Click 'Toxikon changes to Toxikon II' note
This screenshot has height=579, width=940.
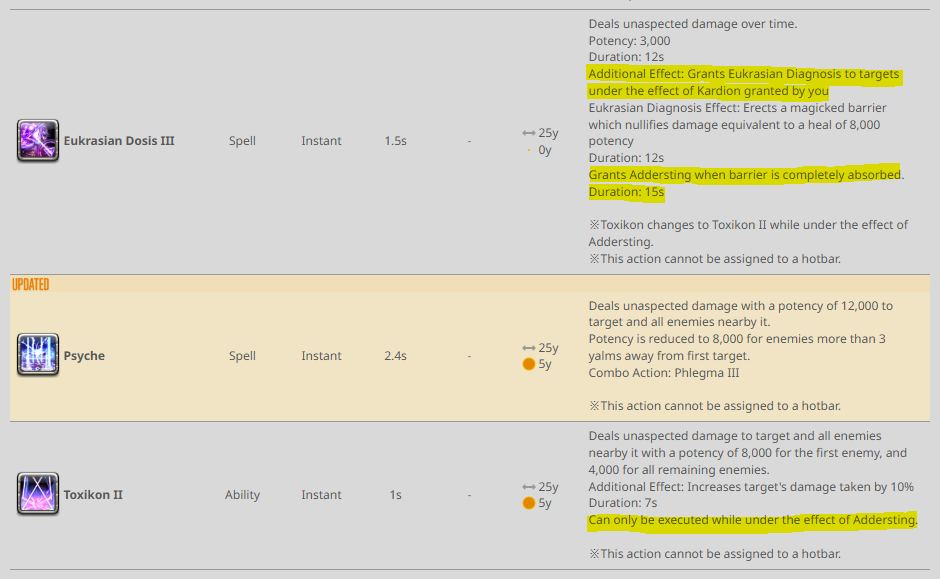(x=748, y=233)
